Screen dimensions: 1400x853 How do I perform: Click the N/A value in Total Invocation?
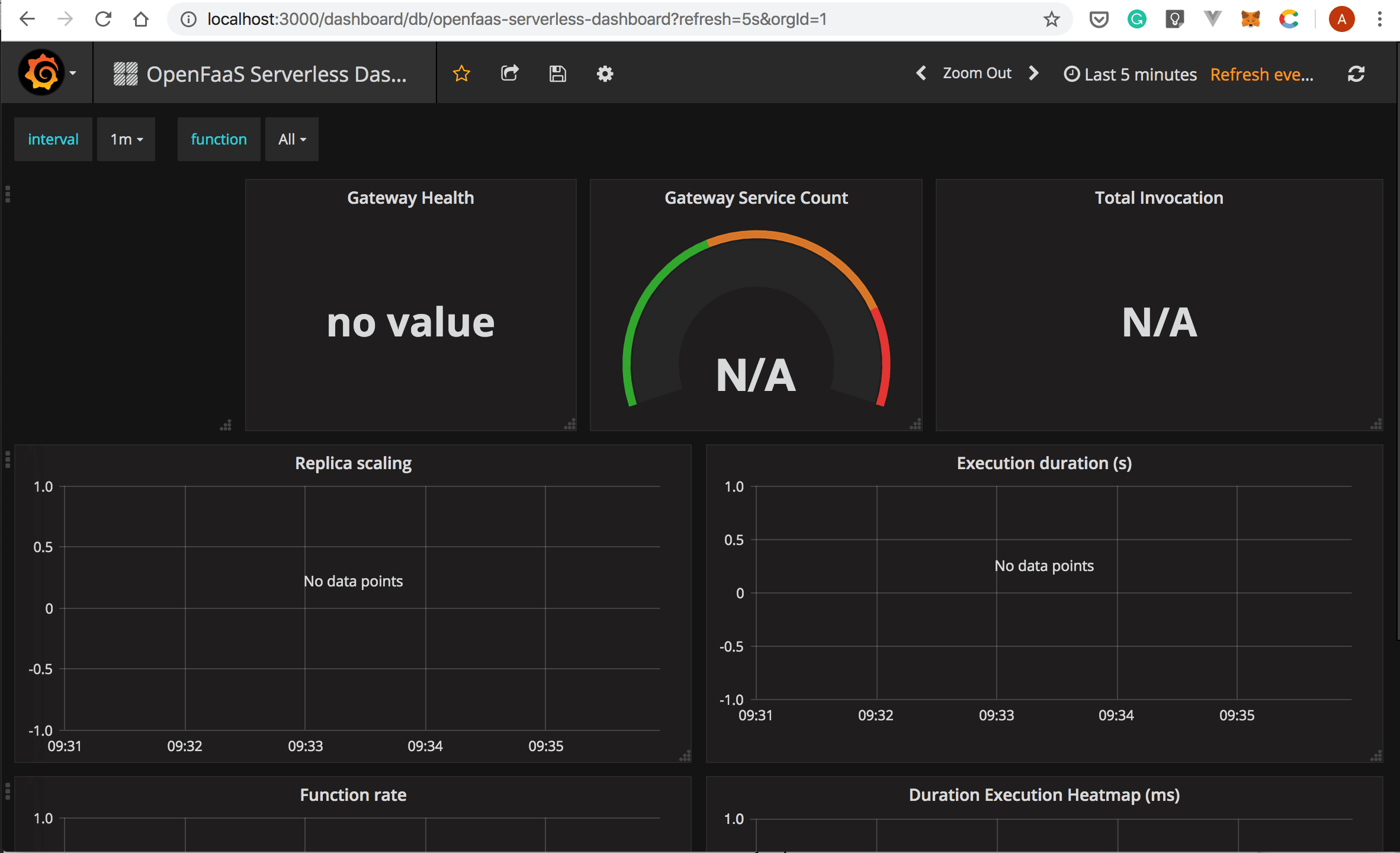(x=1160, y=323)
